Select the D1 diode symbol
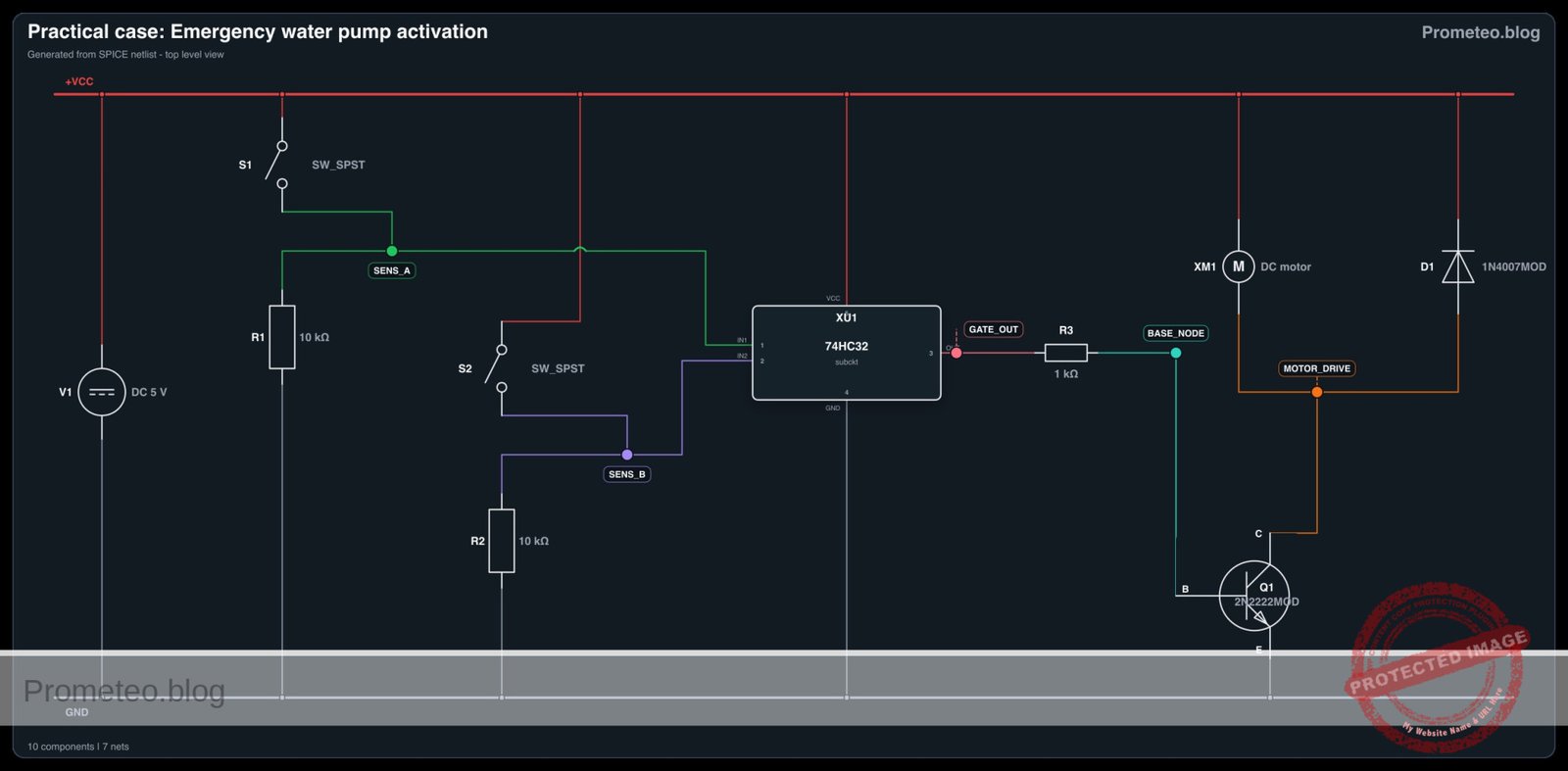 coord(1458,266)
